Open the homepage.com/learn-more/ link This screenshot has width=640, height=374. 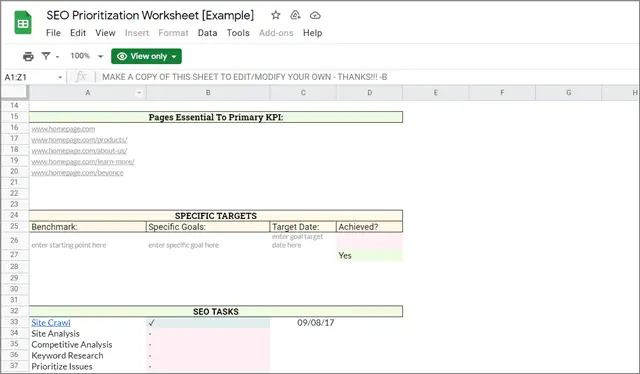pyautogui.click(x=83, y=162)
